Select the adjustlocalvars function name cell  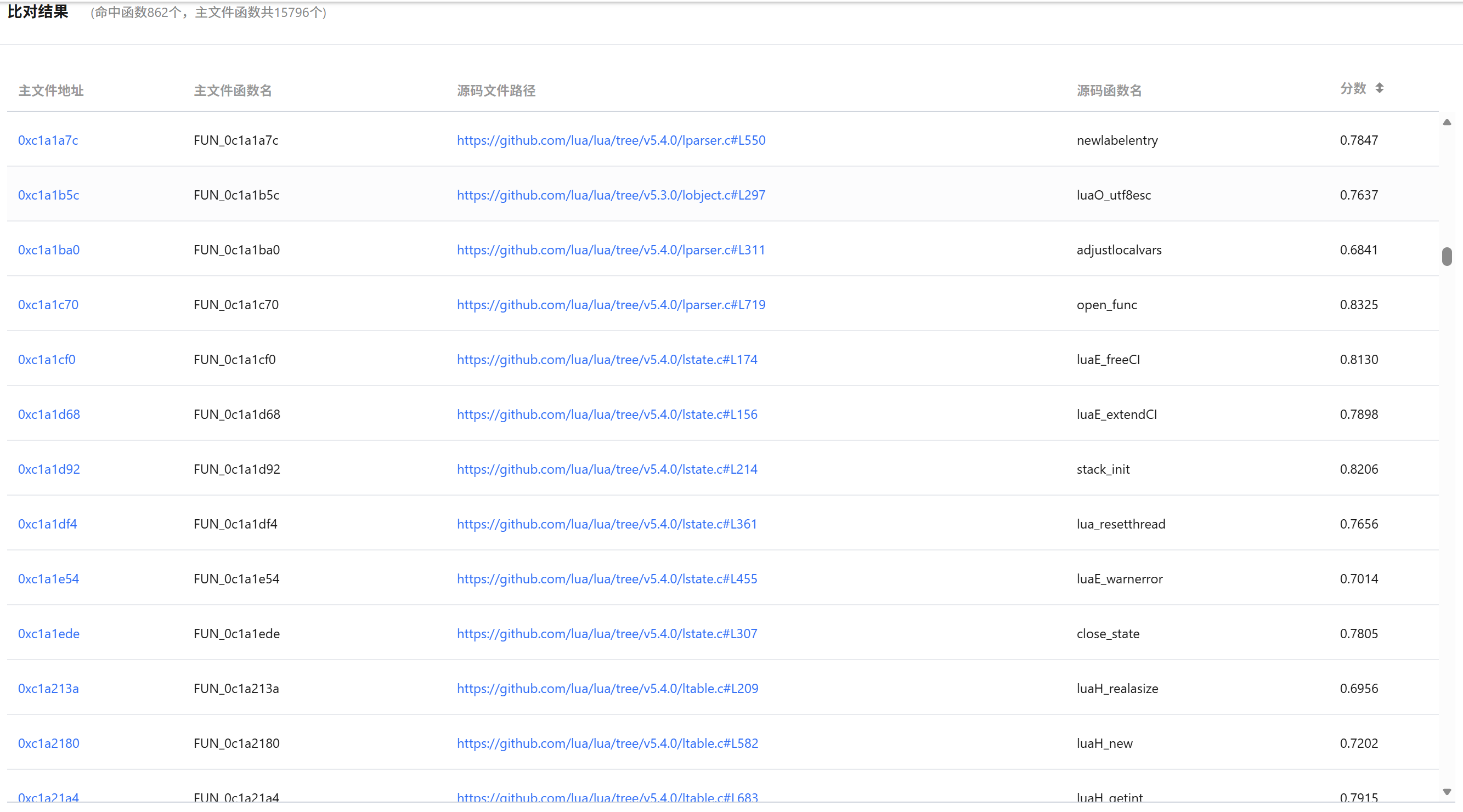tap(1119, 250)
